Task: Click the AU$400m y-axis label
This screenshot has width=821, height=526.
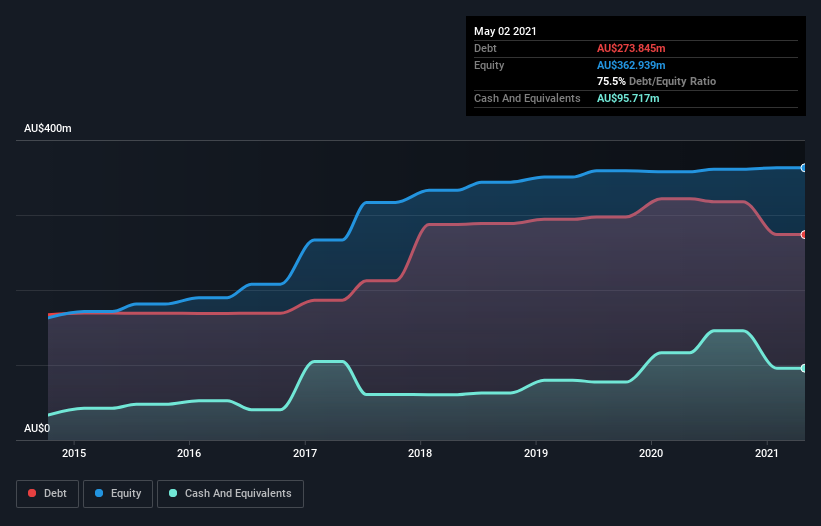Action: pyautogui.click(x=48, y=128)
